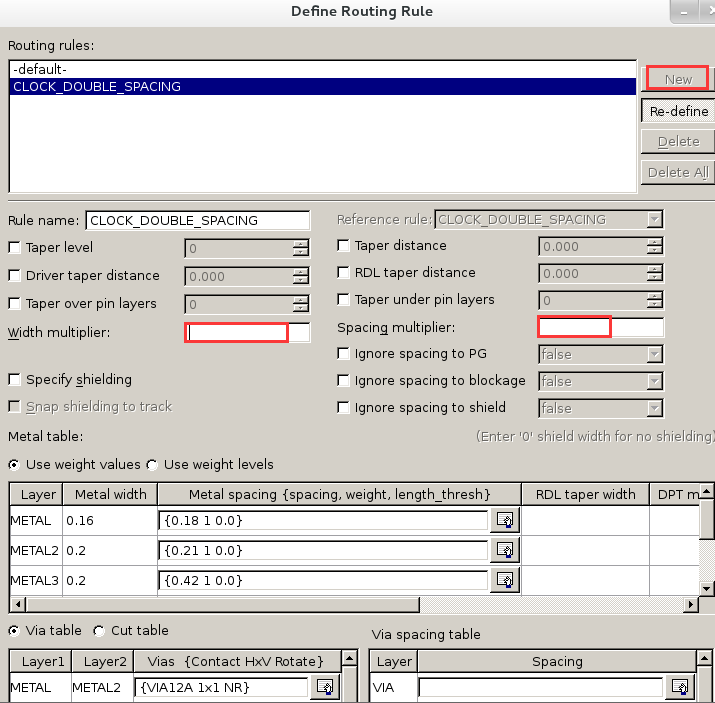Screen dimensions: 715x703
Task: Click the VIA layer spacing input field
Action: pos(541,687)
